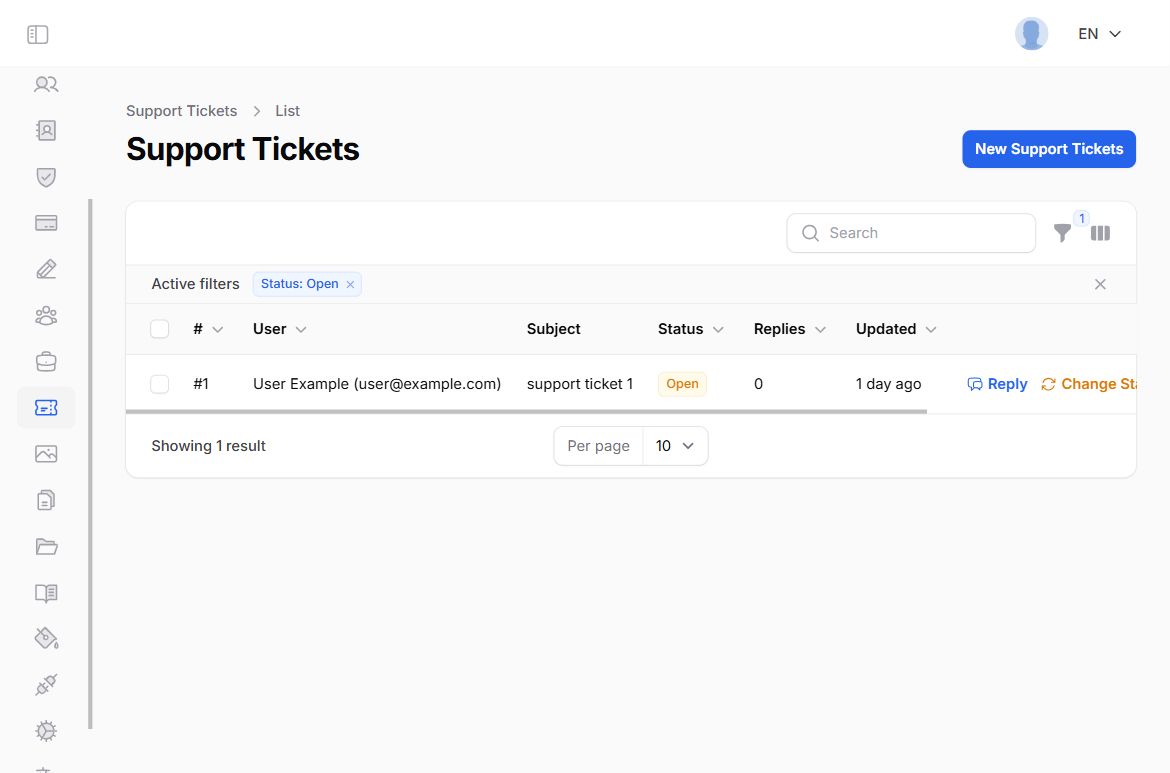Open the filter funnel icon

pyautogui.click(x=1062, y=233)
